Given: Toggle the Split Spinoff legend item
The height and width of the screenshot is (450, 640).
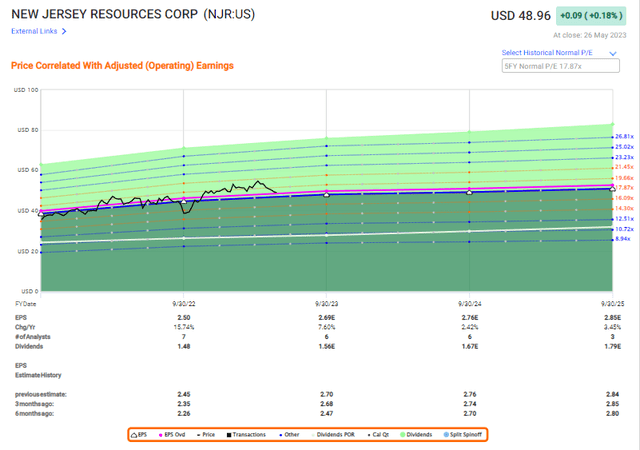Looking at the screenshot, I should click(x=463, y=435).
